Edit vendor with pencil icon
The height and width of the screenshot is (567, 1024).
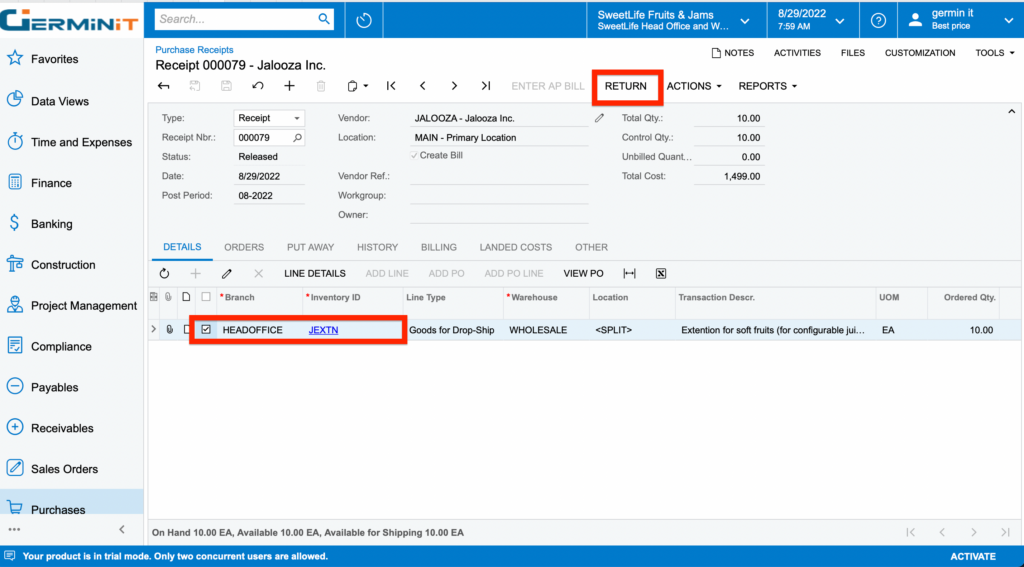coord(600,118)
